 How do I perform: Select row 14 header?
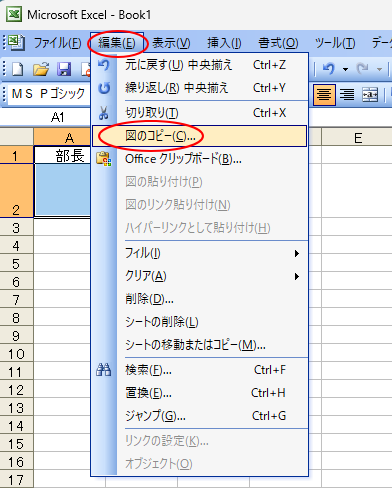(16, 425)
